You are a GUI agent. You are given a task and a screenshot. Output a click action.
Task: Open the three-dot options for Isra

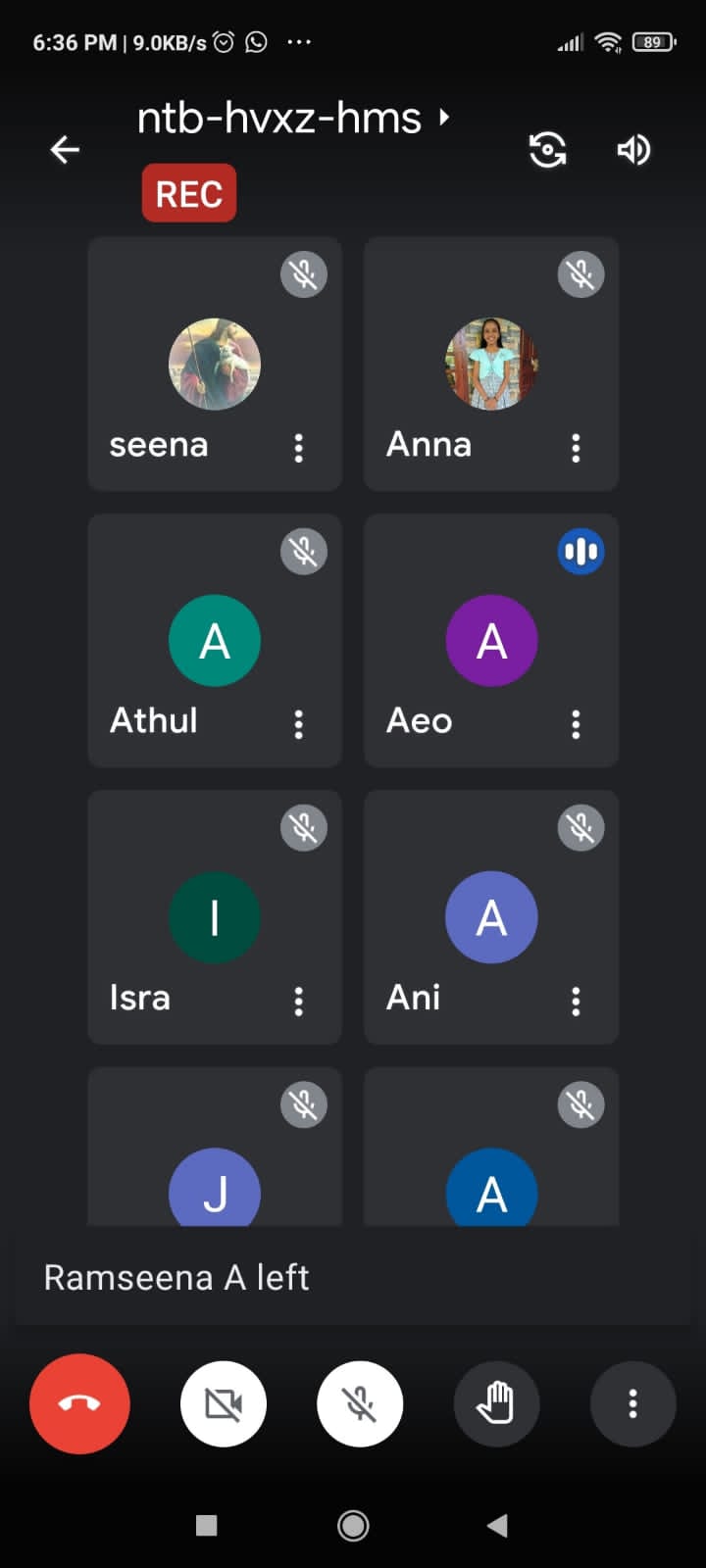[299, 1001]
